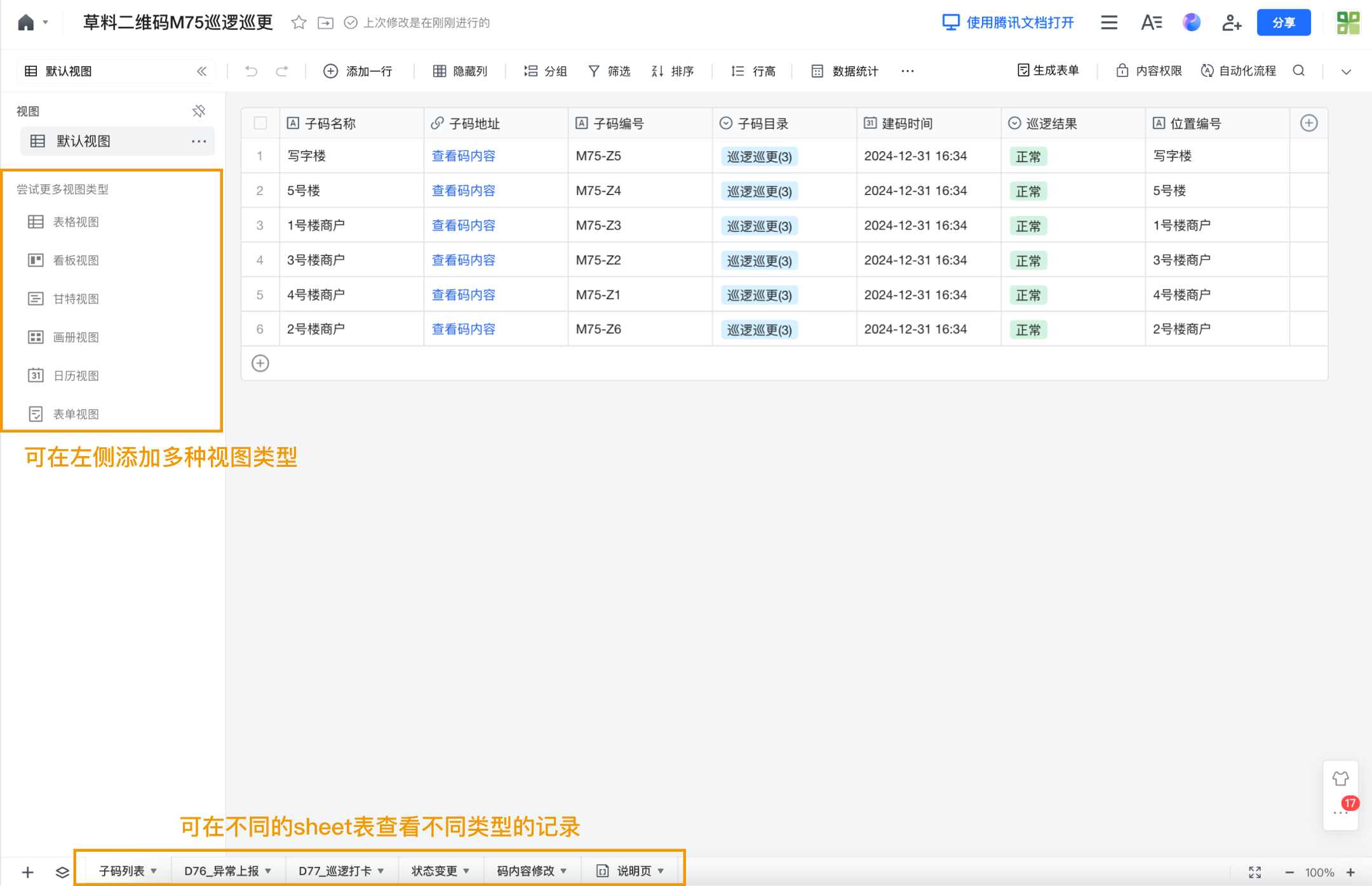Zoom in with plus button
1372x886 pixels.
[1350, 872]
